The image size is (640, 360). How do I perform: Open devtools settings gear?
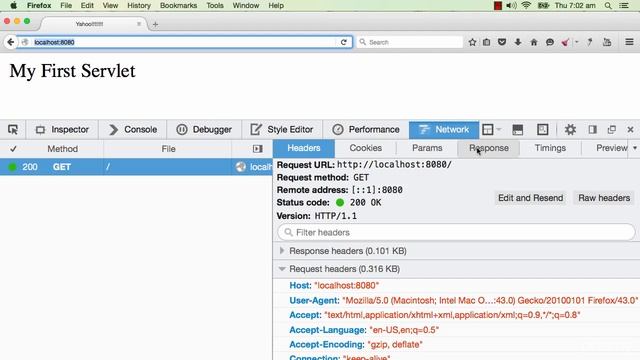570,130
